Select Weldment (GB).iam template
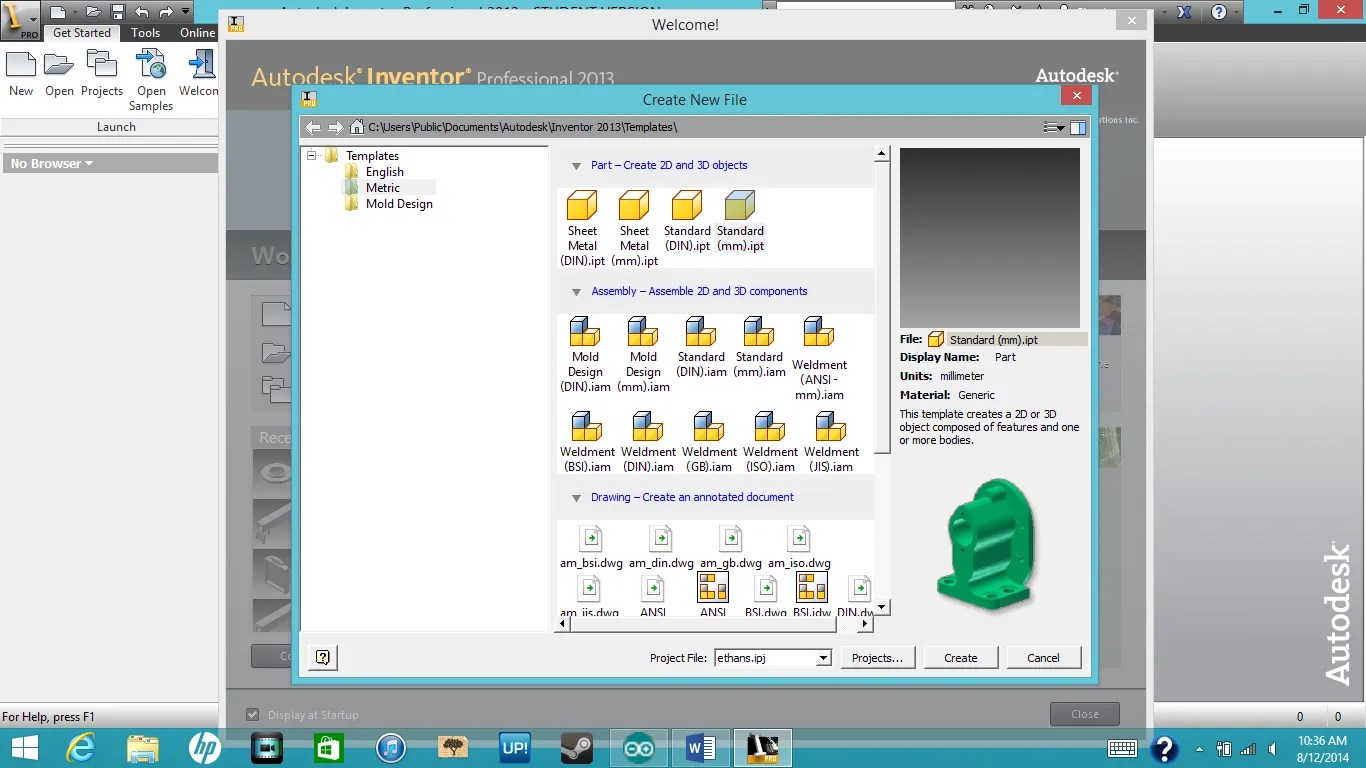The height and width of the screenshot is (768, 1366). (x=709, y=441)
